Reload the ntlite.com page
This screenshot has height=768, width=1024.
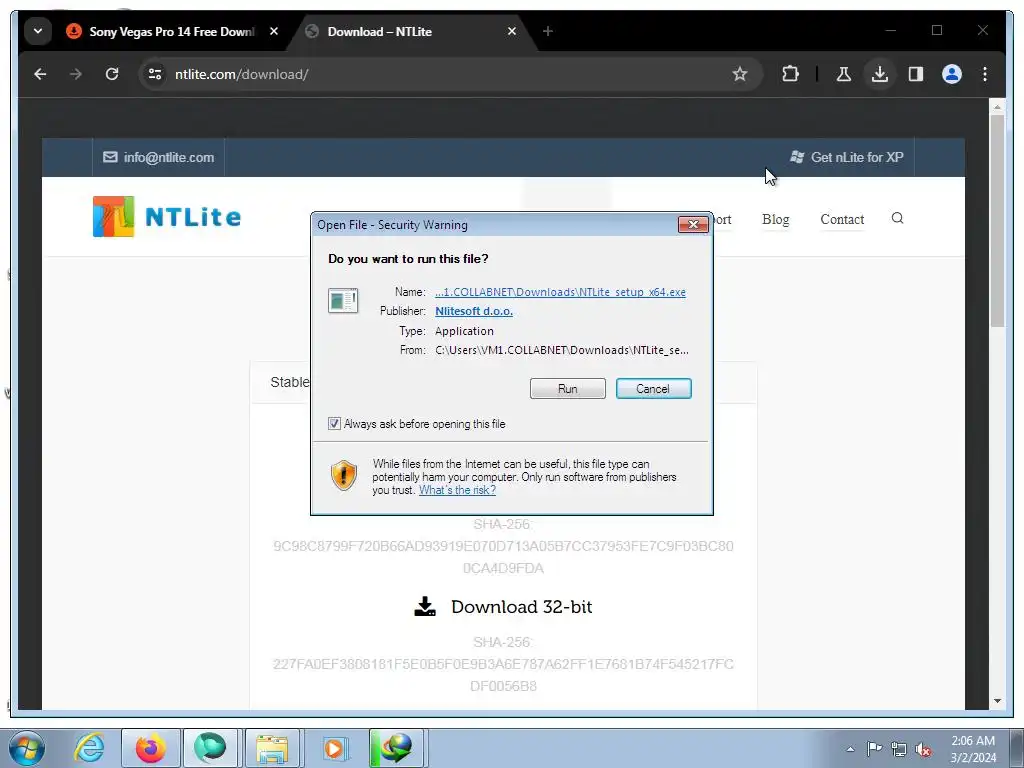click(112, 74)
